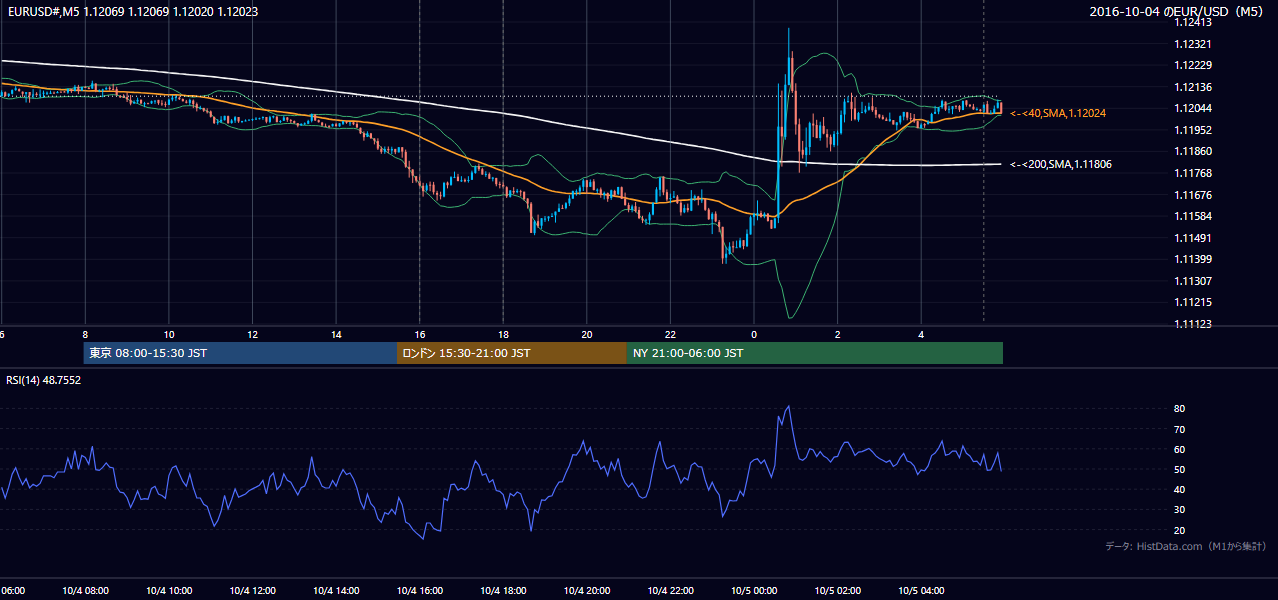Click price scale value 1.12413
Viewport: 1278px width, 600px height.
coord(1192,22)
